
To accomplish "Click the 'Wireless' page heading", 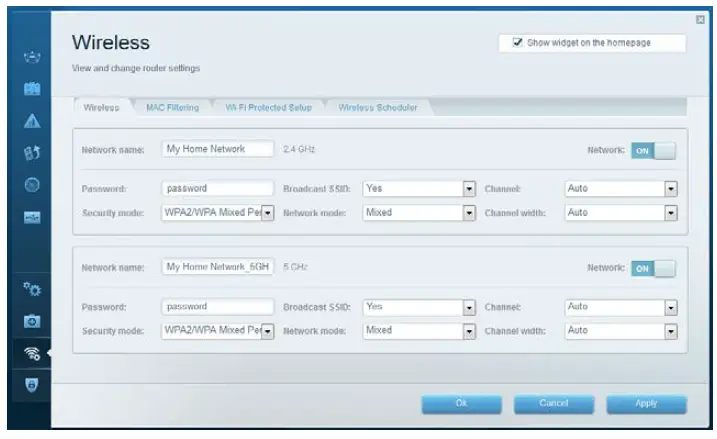I will (111, 43).
